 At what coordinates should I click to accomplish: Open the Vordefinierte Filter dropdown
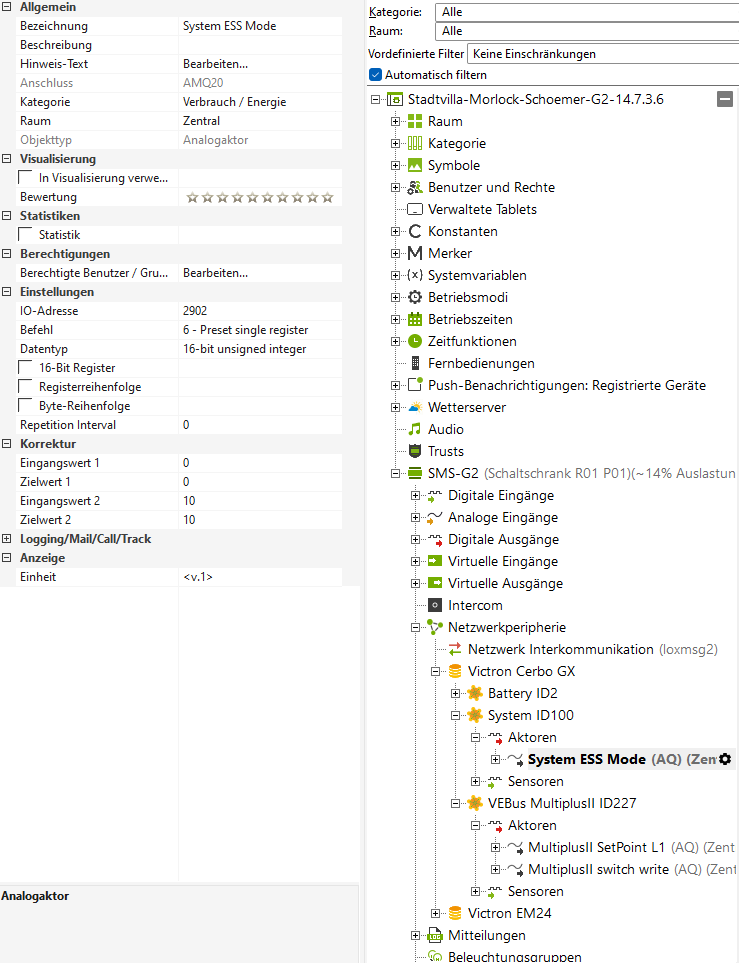tap(603, 54)
